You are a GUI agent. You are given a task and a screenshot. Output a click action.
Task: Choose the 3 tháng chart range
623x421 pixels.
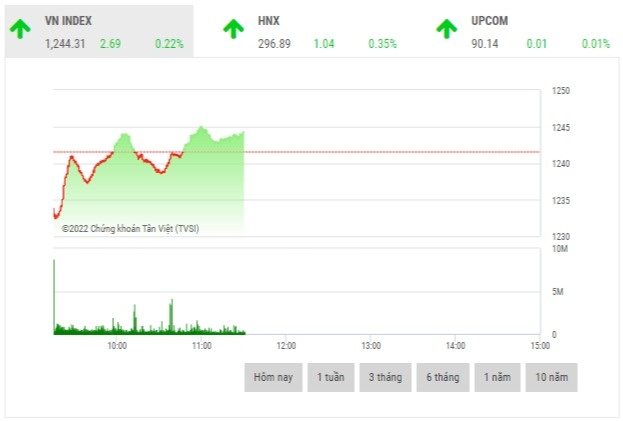click(386, 377)
